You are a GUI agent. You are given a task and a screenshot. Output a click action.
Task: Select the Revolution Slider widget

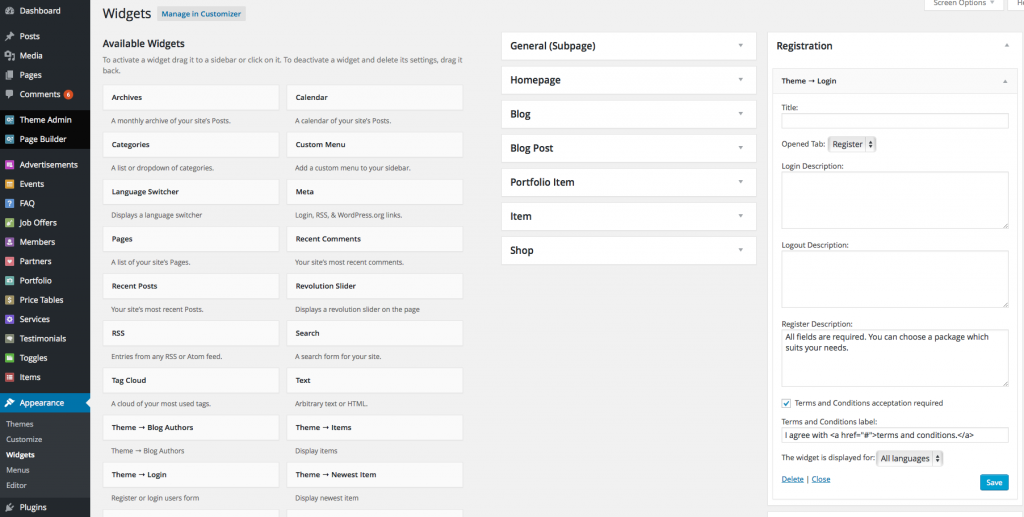(375, 286)
